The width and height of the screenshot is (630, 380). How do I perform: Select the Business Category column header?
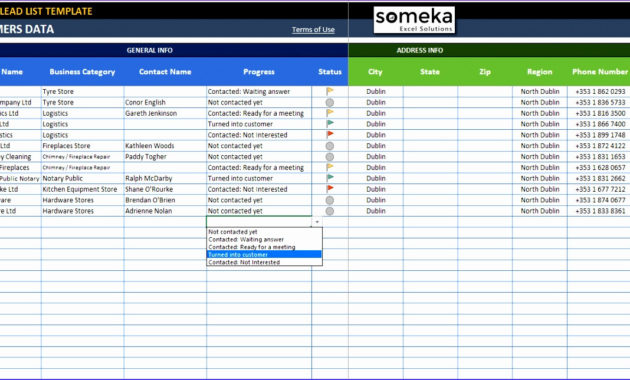[x=82, y=72]
